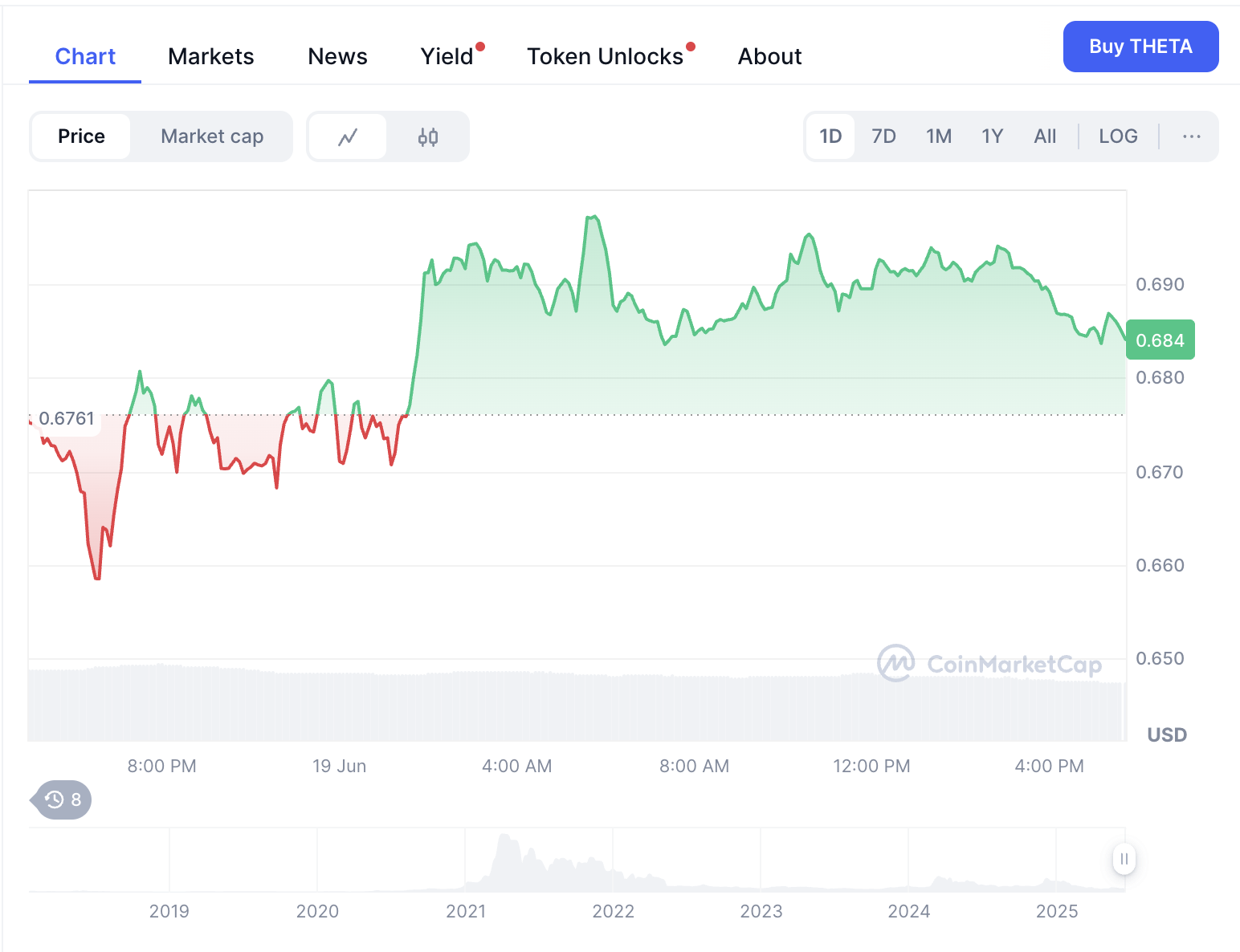Click the CoinMarketCap watermark logo
This screenshot has height=952, width=1240.
pos(989,664)
